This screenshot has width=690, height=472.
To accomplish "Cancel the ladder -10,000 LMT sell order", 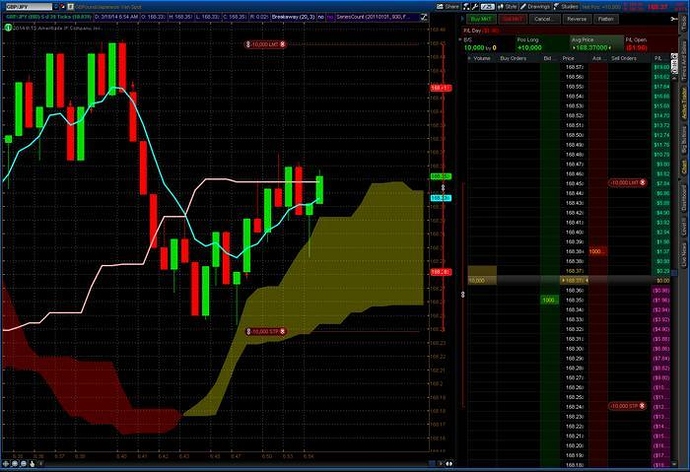I will (x=642, y=182).
